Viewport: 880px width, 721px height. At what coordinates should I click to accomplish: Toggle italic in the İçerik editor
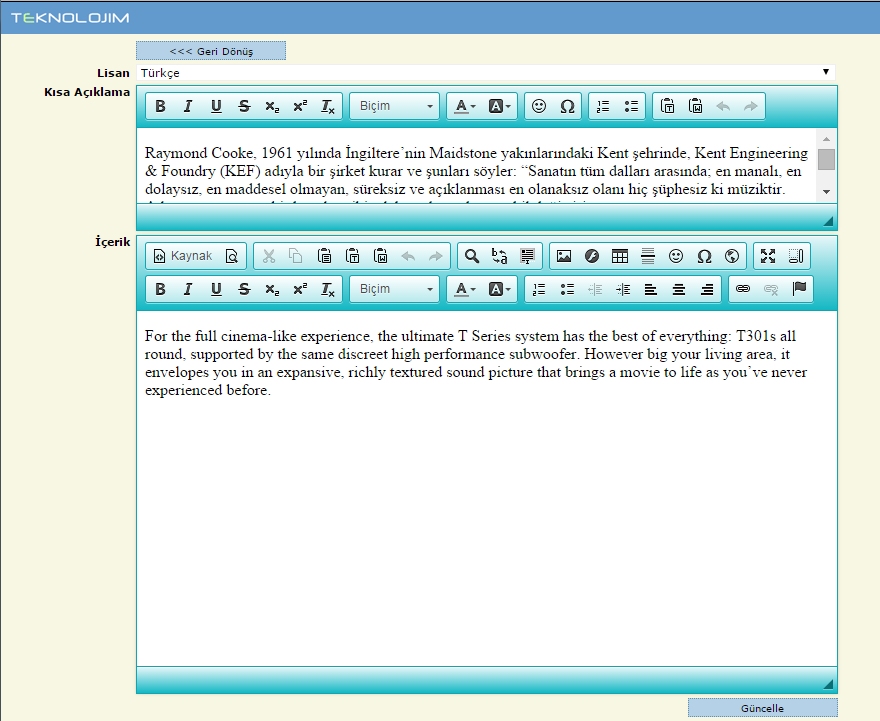pyautogui.click(x=188, y=289)
